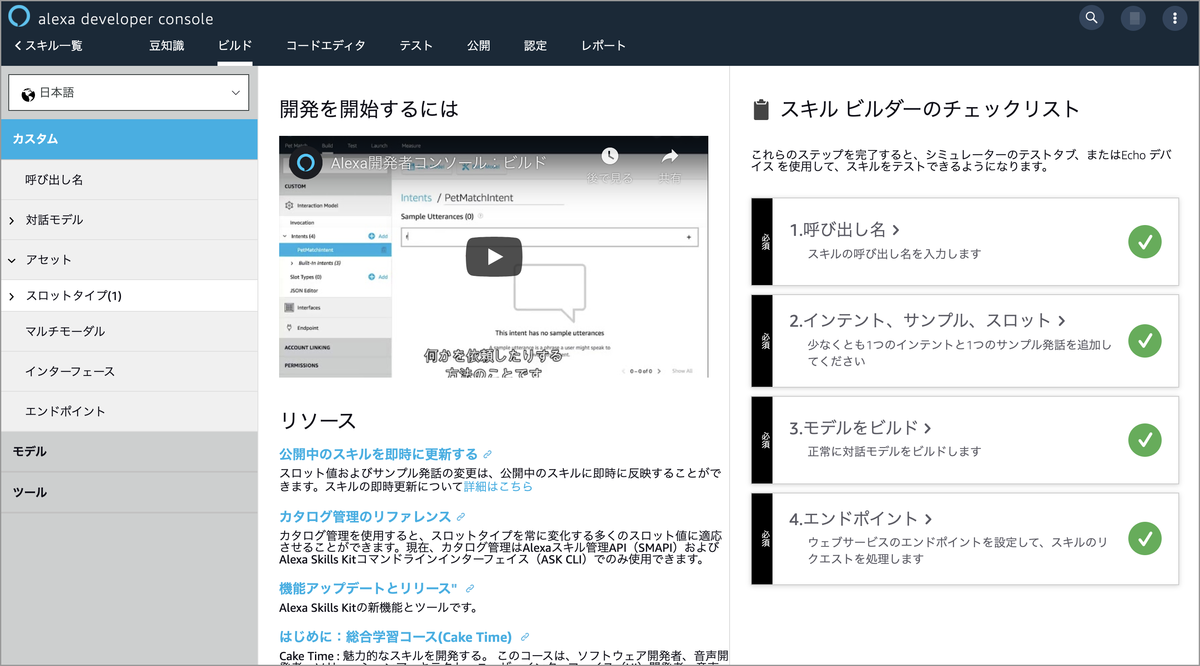Switch to the 豆知識 tab
The height and width of the screenshot is (666, 1200).
pyautogui.click(x=166, y=45)
